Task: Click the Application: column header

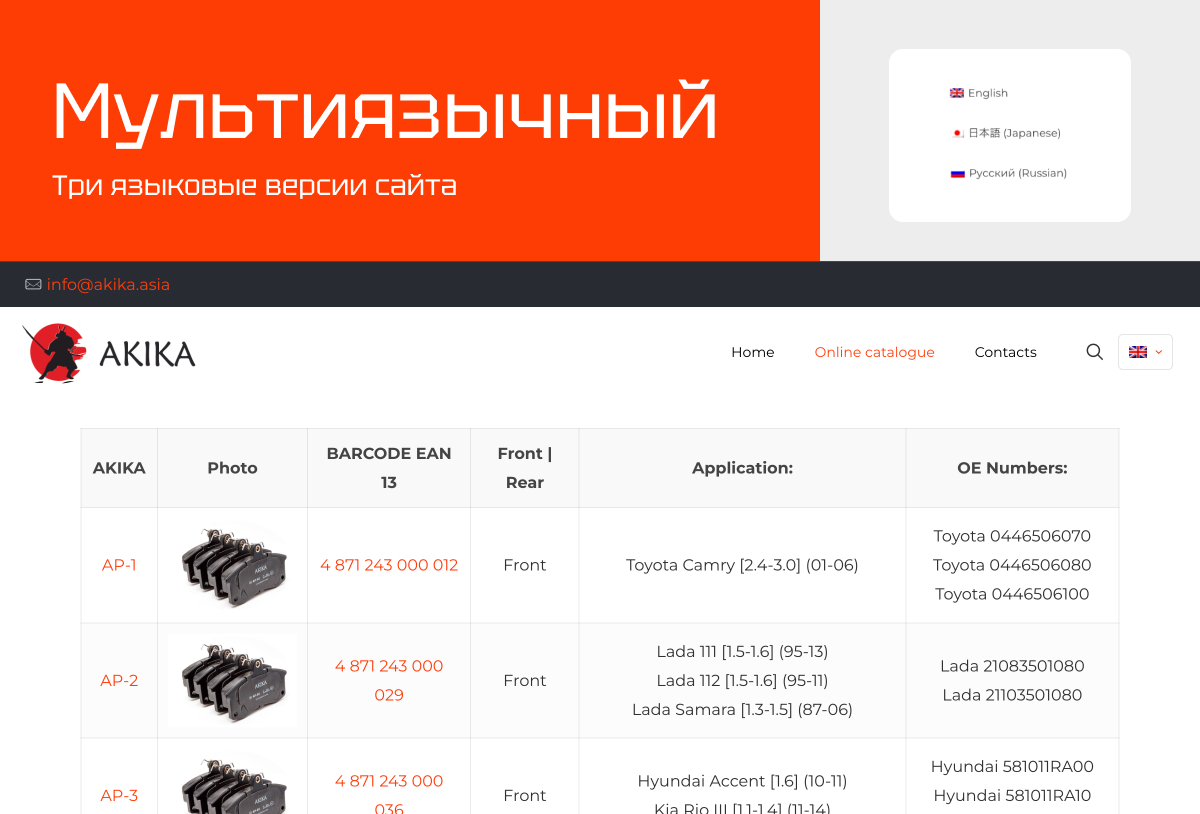Action: click(743, 468)
